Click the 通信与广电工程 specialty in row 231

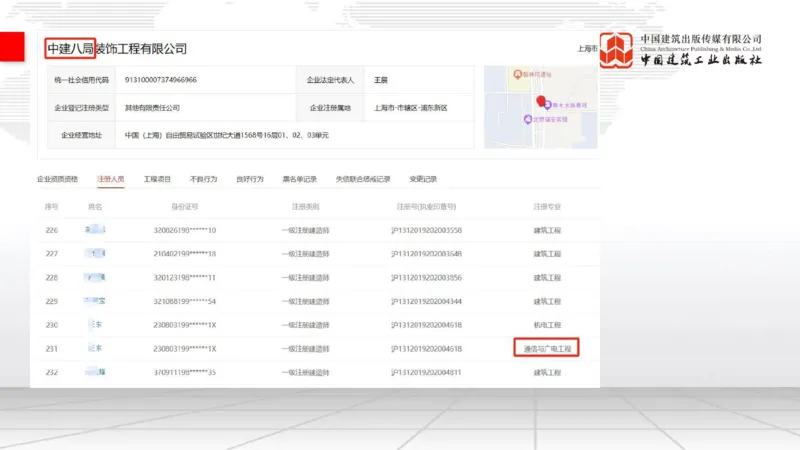coord(547,348)
